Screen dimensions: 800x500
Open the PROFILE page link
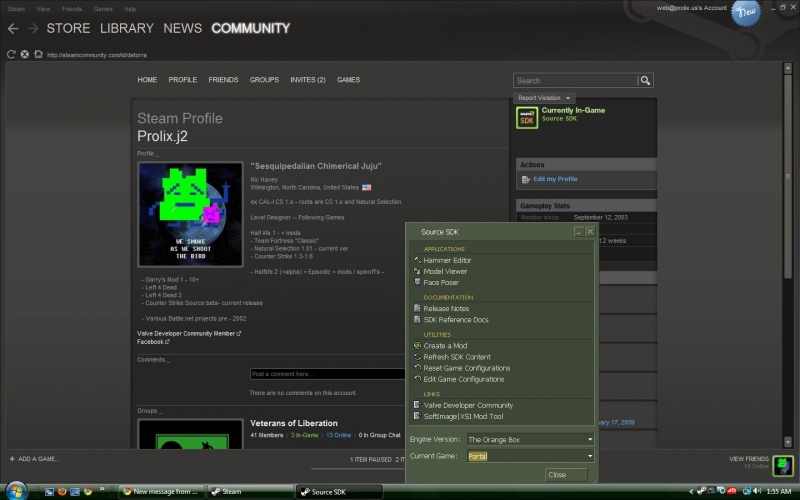tap(183, 80)
